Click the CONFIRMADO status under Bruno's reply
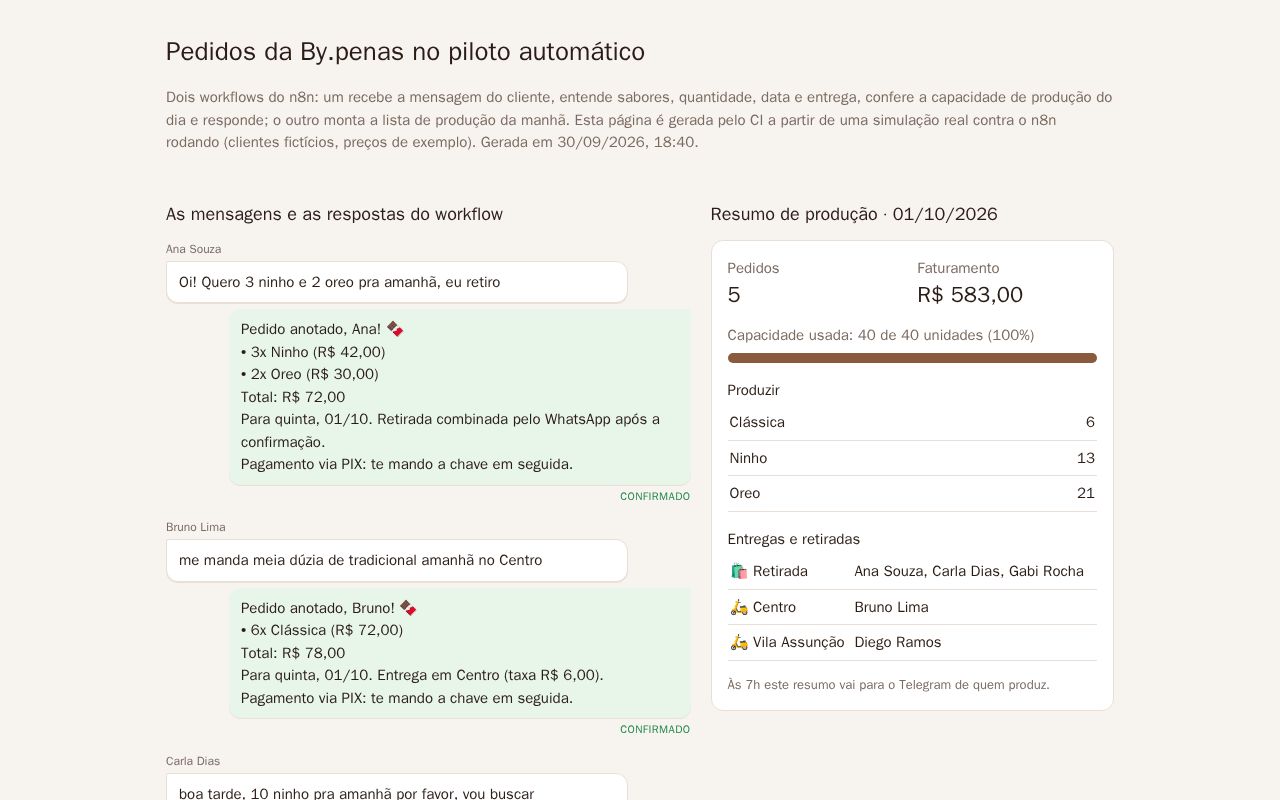This screenshot has width=1280, height=800. tap(655, 729)
